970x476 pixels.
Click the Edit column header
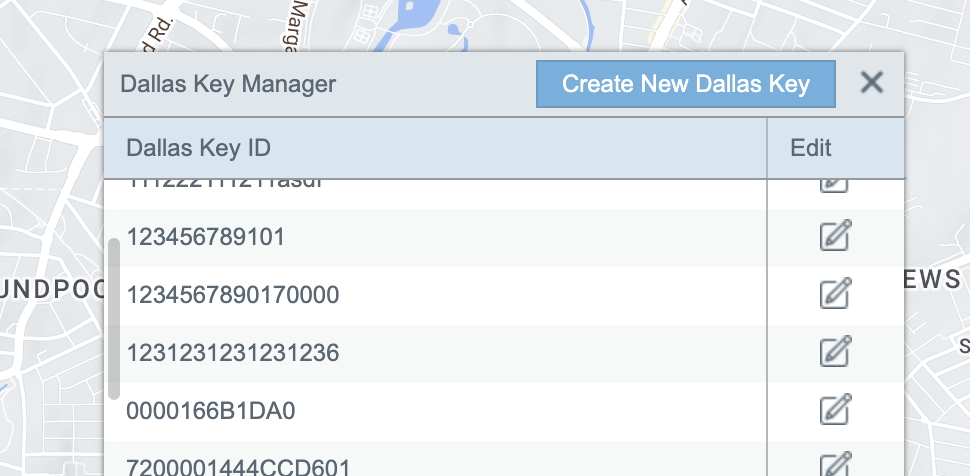[811, 149]
